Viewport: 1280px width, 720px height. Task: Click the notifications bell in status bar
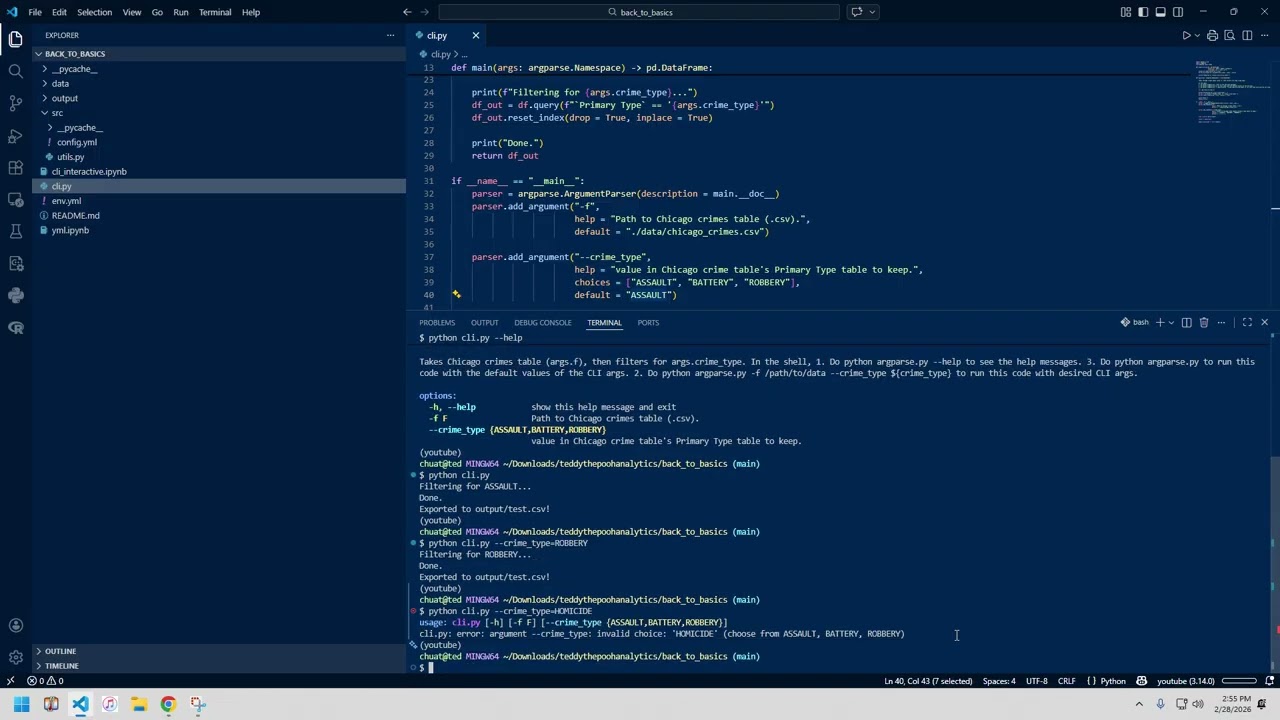(1270, 681)
